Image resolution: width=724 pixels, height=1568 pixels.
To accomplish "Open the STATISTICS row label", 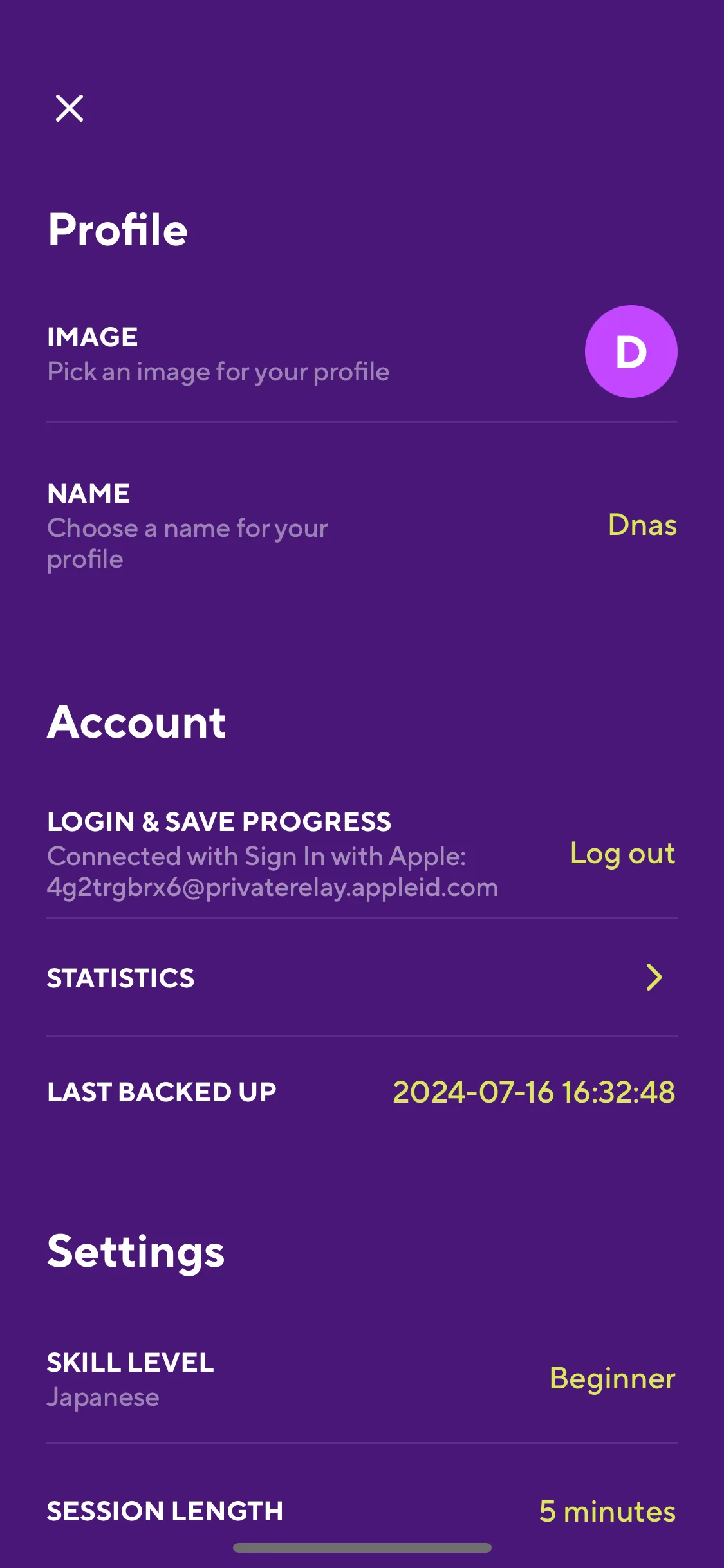I will (x=120, y=978).
